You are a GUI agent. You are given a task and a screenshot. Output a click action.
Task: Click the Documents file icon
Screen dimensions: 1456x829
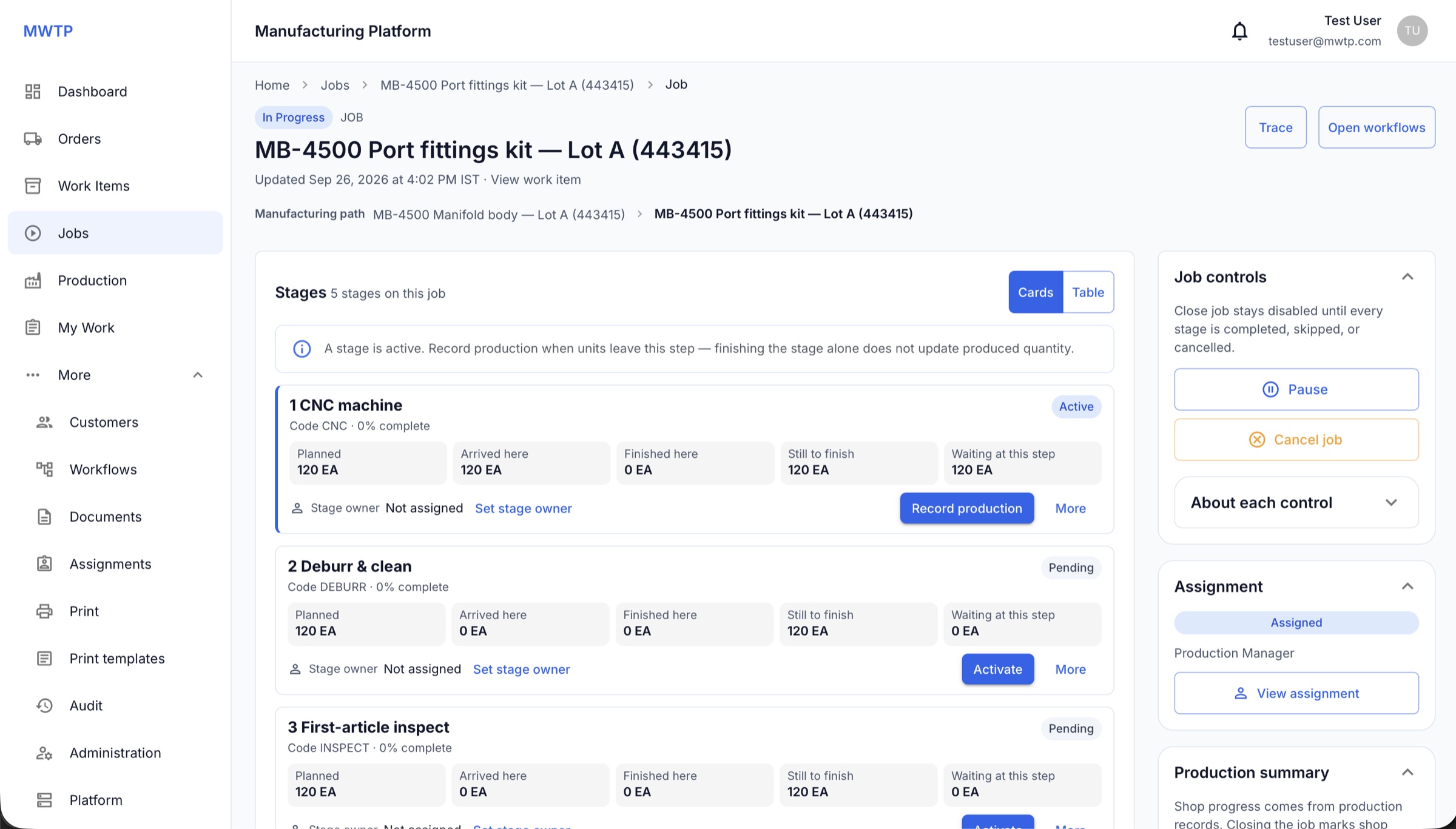44,517
